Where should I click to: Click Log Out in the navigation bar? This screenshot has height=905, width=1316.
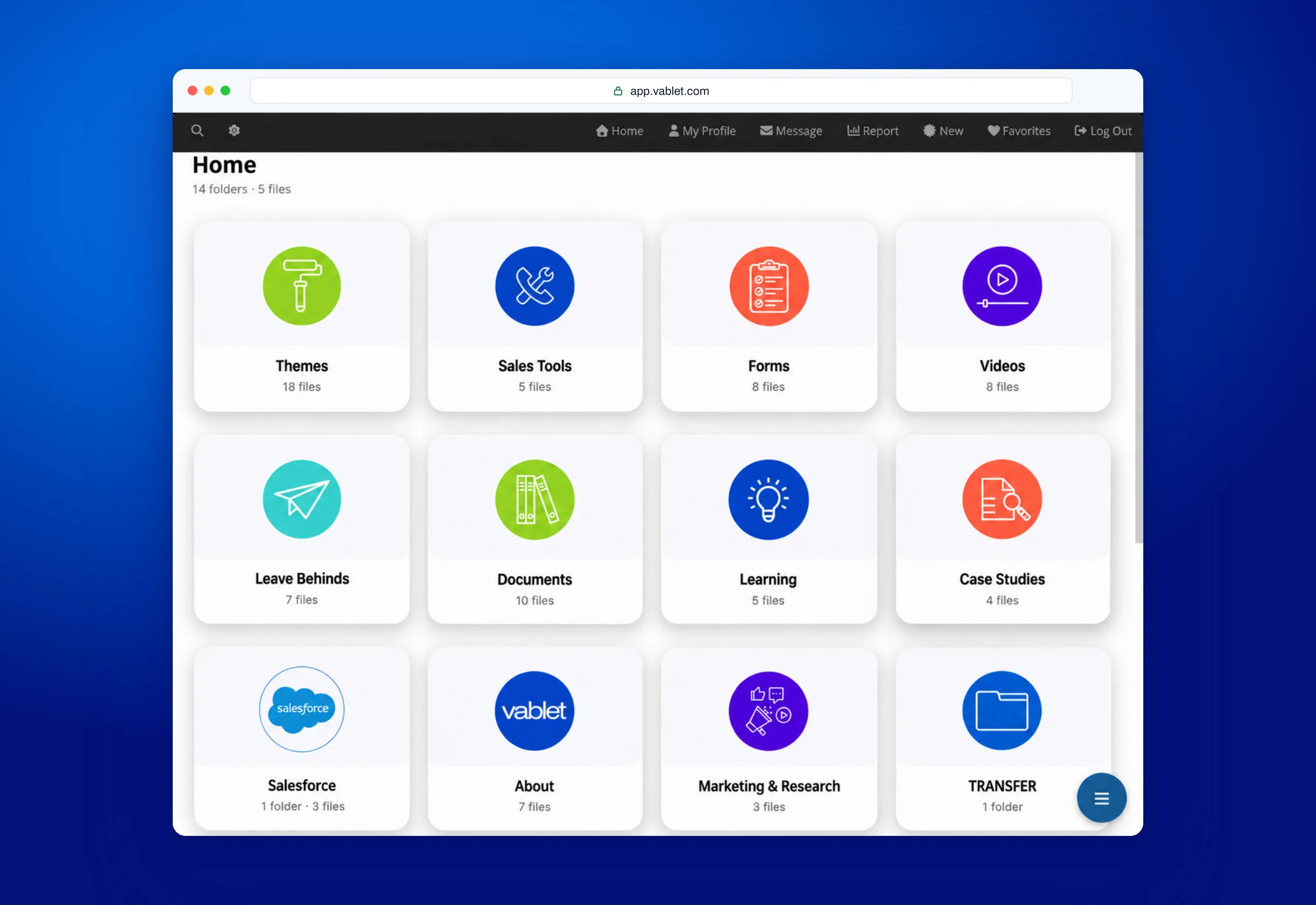(x=1103, y=131)
